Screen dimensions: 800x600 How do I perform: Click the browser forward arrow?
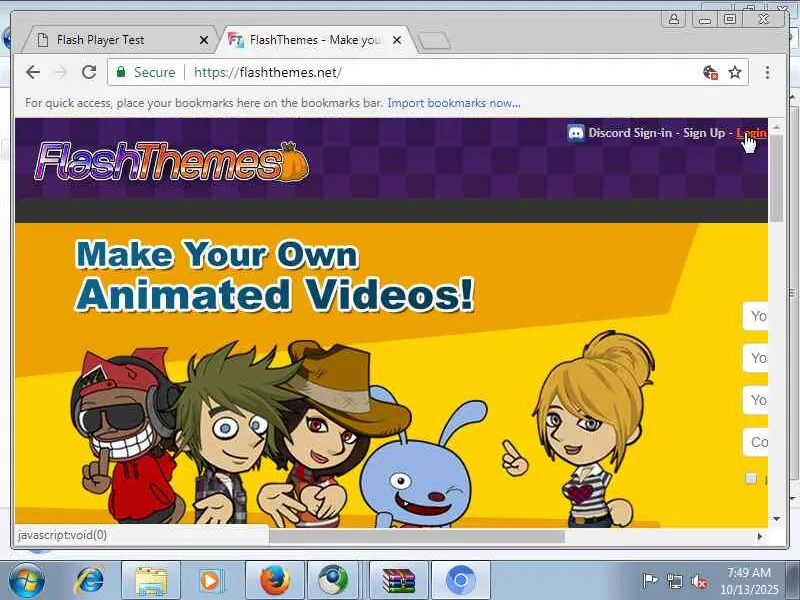pos(61,72)
